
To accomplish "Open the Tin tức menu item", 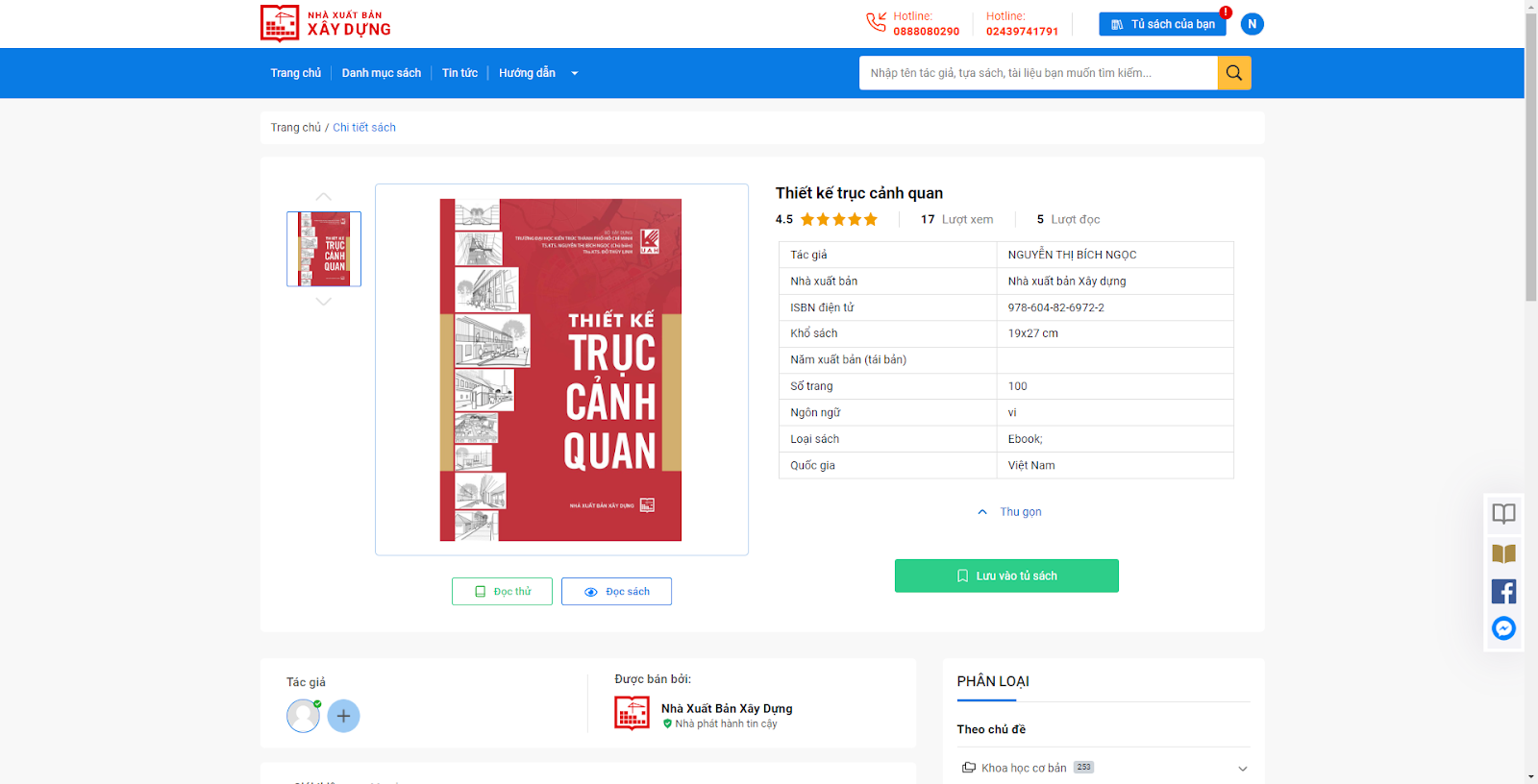I will tap(459, 73).
